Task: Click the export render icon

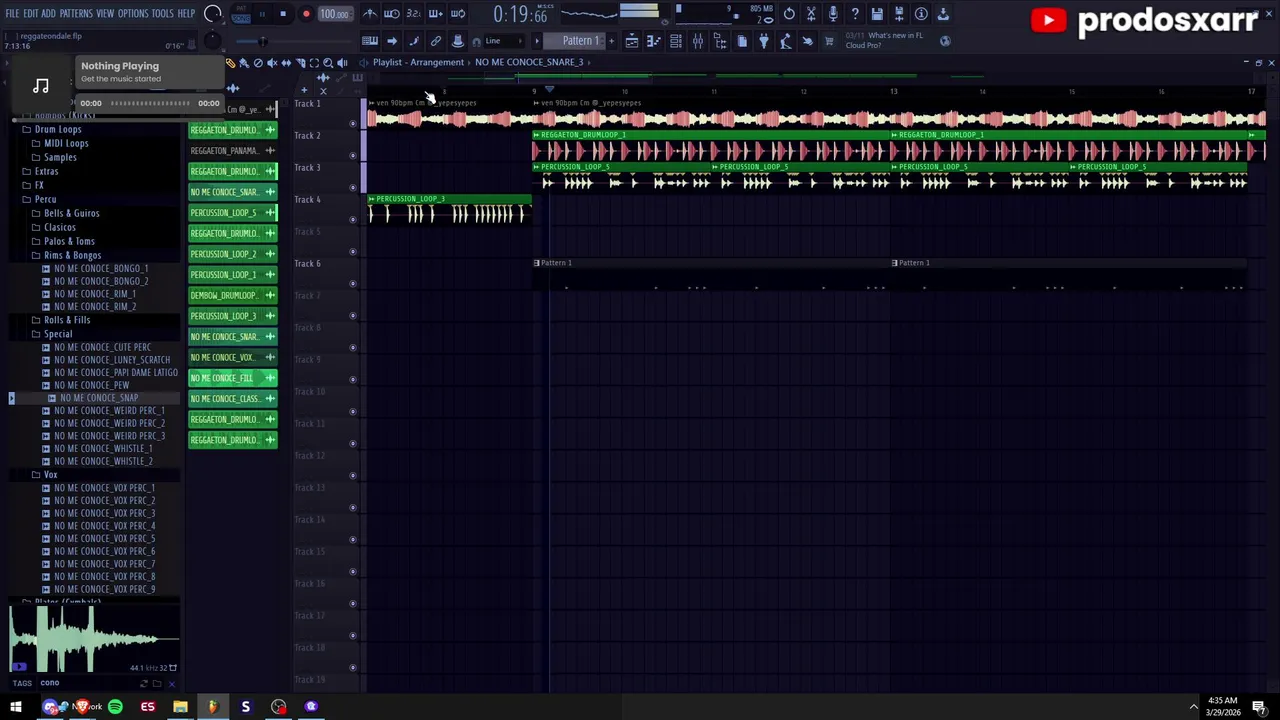Action: click(x=943, y=14)
